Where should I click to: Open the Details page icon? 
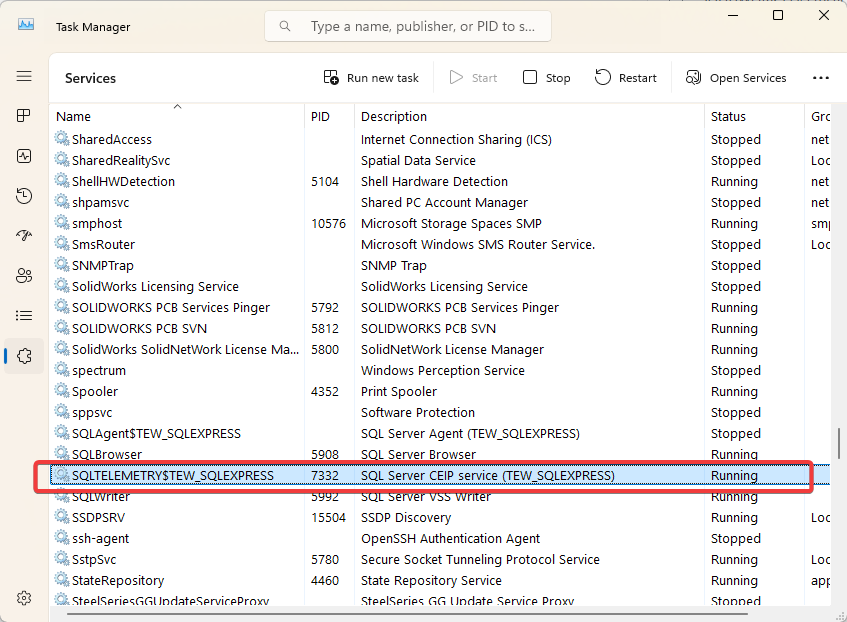[x=24, y=316]
